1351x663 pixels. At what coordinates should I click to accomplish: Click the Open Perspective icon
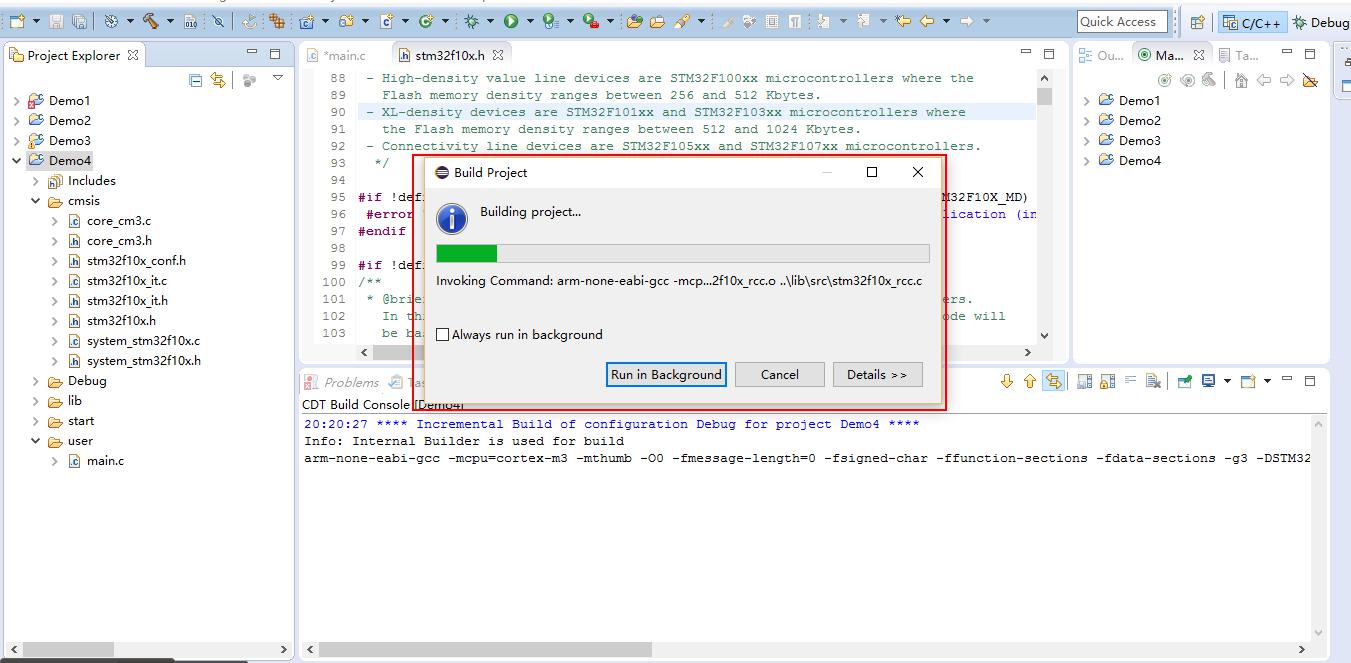click(1197, 23)
